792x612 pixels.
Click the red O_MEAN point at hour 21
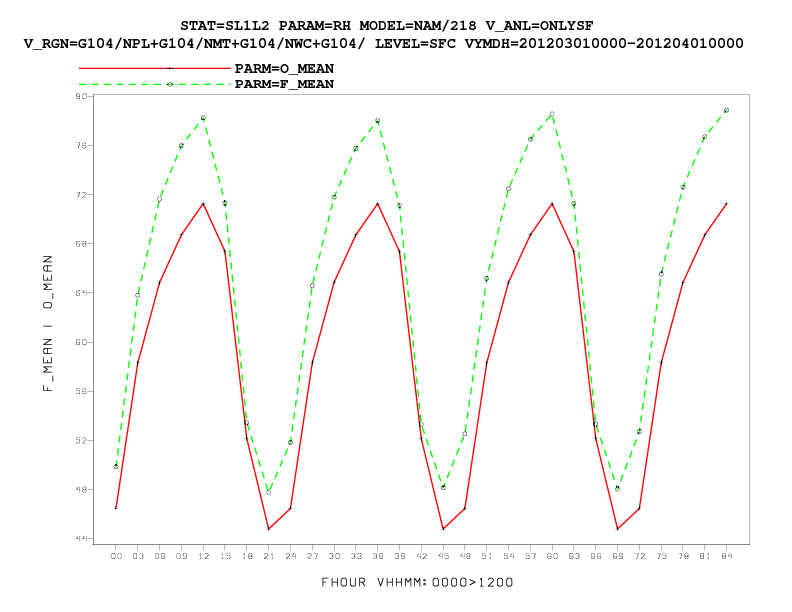(x=269, y=529)
